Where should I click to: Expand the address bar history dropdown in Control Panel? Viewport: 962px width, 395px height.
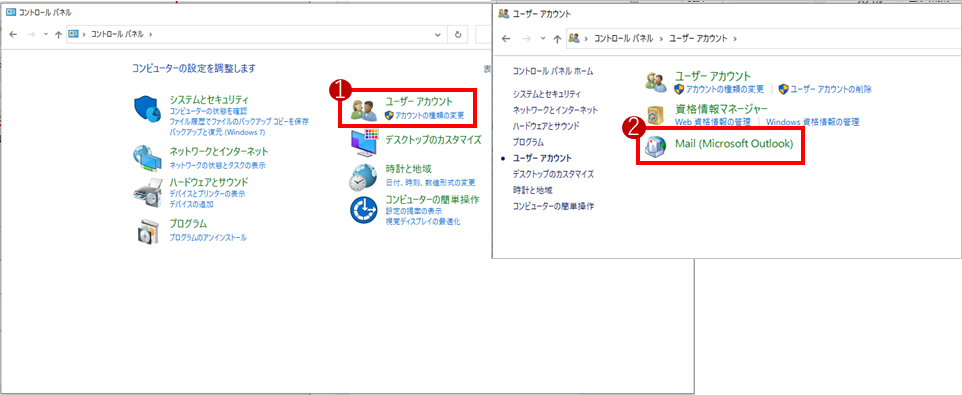coord(437,35)
